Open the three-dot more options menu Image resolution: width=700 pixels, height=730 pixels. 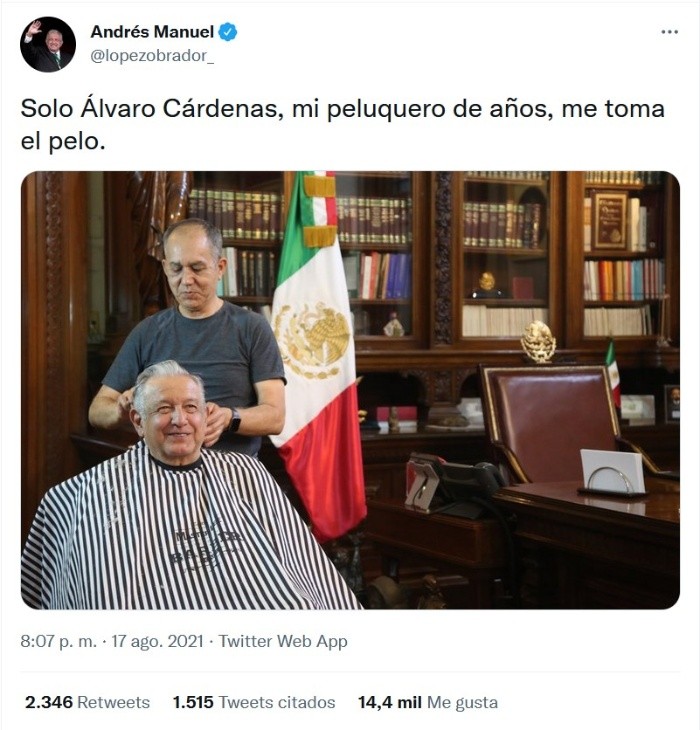(669, 32)
